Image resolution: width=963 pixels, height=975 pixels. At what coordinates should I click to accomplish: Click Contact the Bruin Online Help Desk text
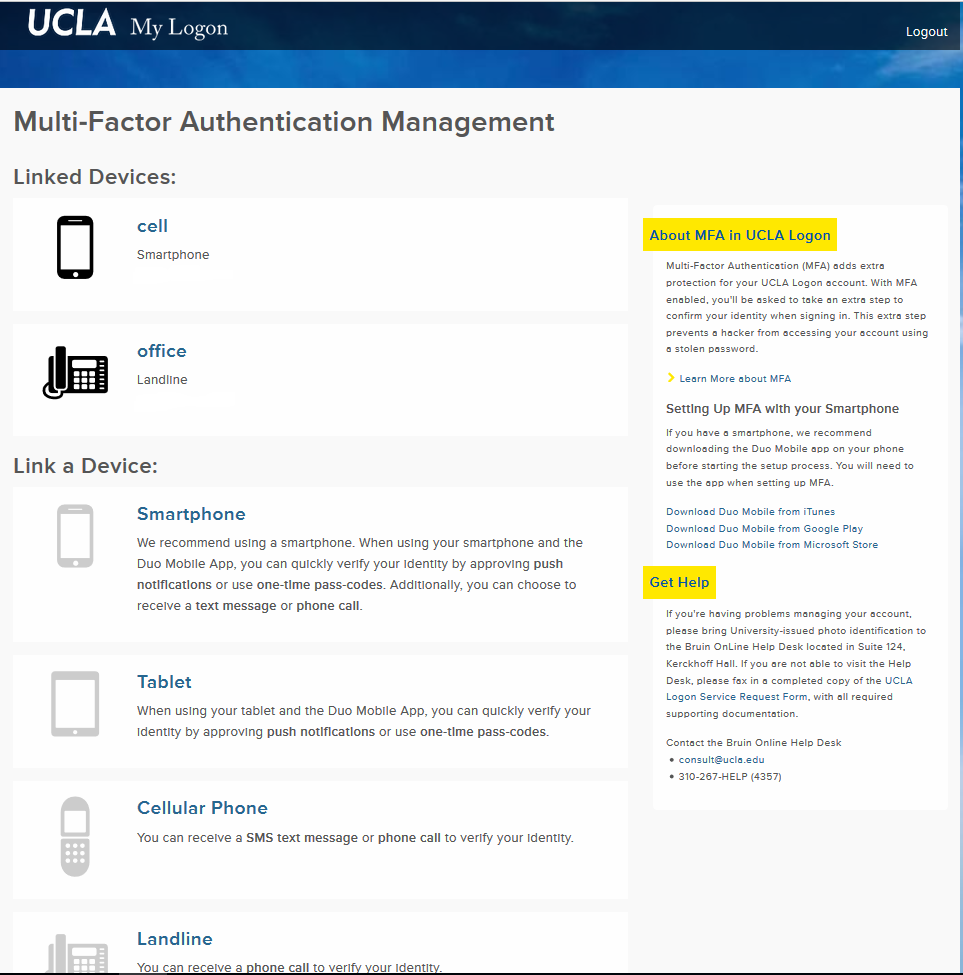click(x=753, y=742)
